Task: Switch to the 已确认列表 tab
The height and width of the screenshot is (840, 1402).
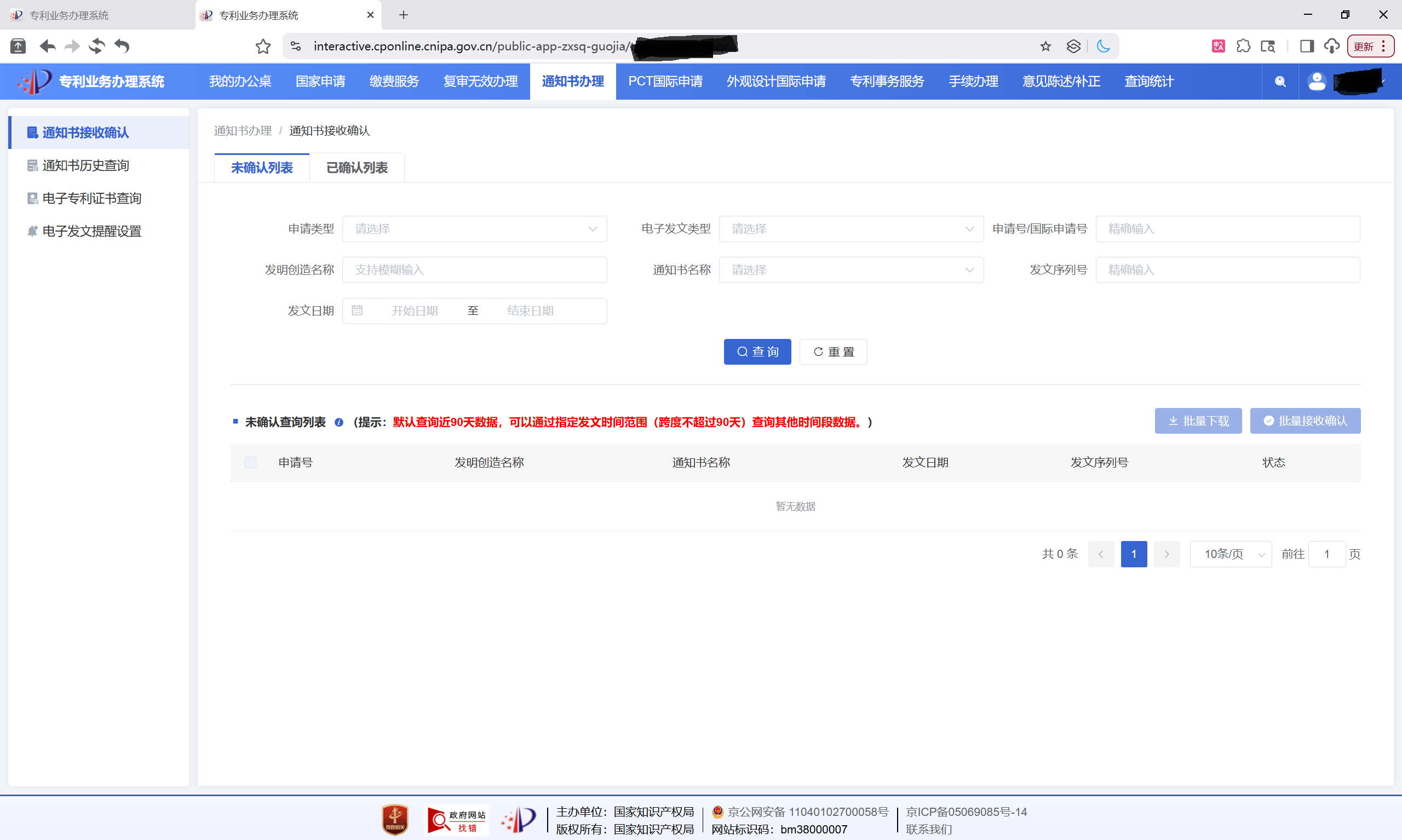Action: coord(357,168)
